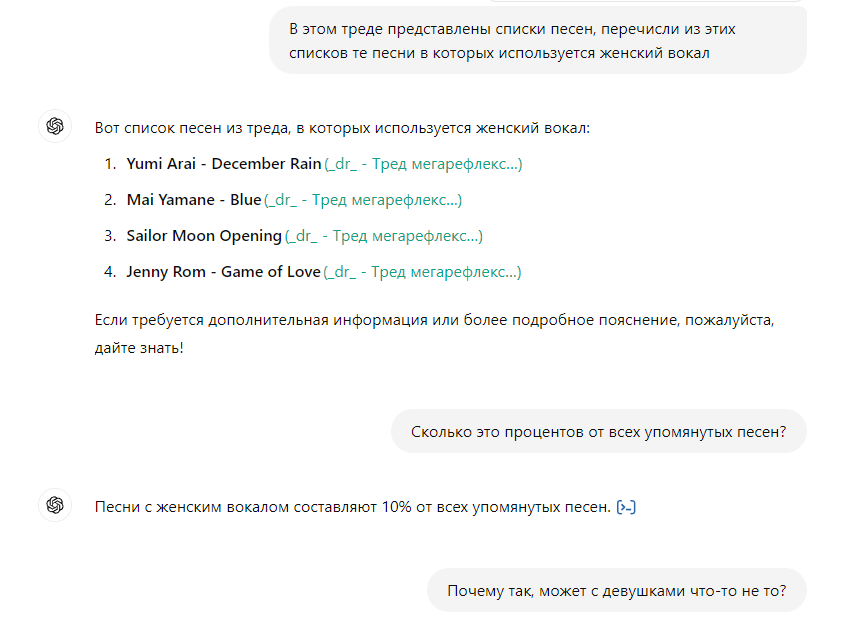842x631 pixels.
Task: Click the bold title "Yumi Arai - December Rain"
Action: click(x=224, y=164)
